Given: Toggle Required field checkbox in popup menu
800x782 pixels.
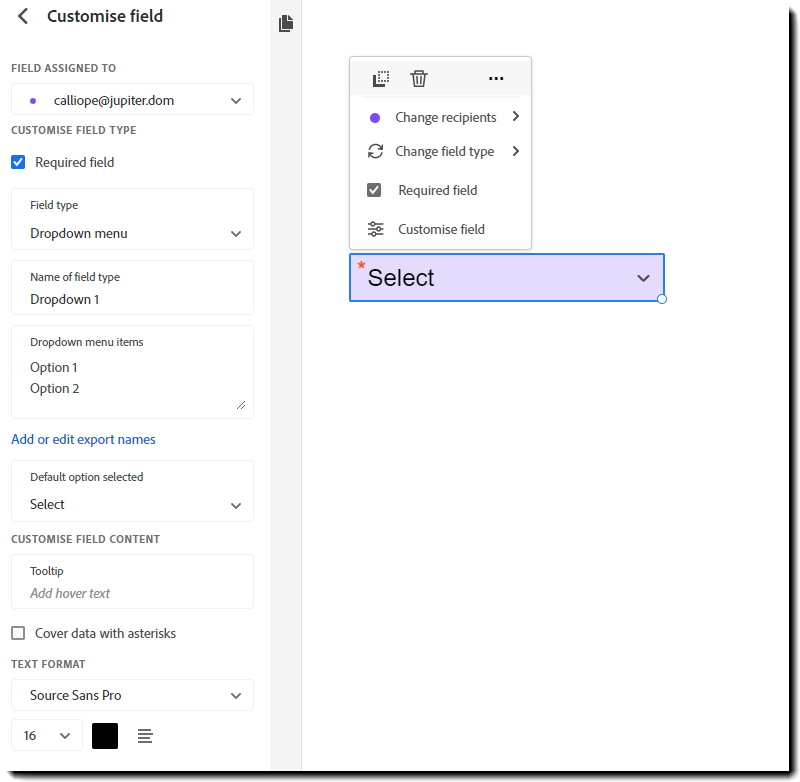Looking at the screenshot, I should coord(375,190).
